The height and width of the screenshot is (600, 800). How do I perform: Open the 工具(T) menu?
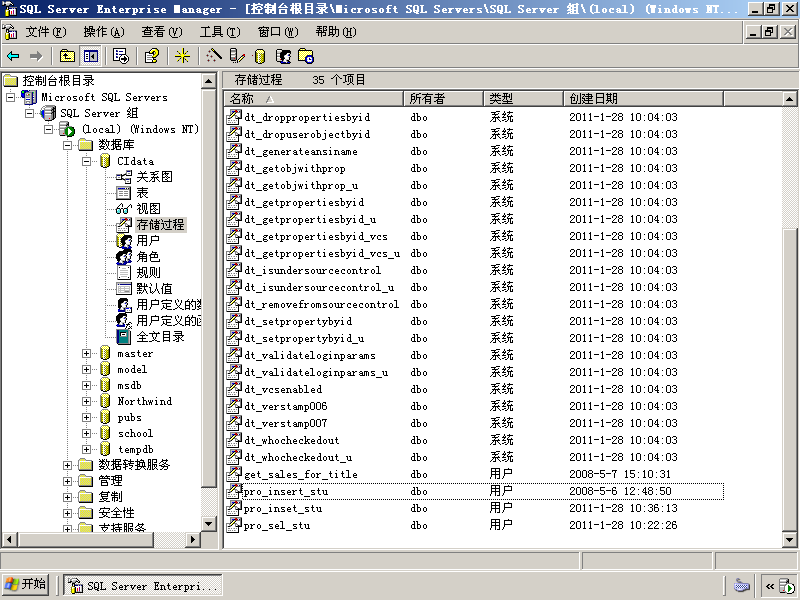(x=220, y=32)
